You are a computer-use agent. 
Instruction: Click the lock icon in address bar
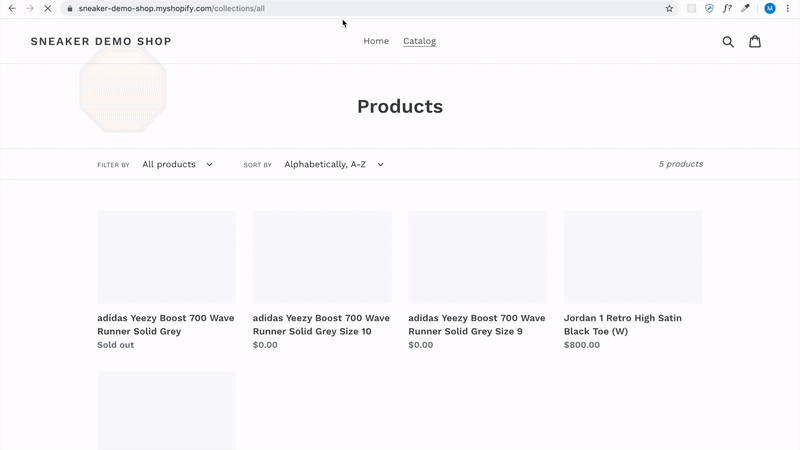tap(70, 9)
